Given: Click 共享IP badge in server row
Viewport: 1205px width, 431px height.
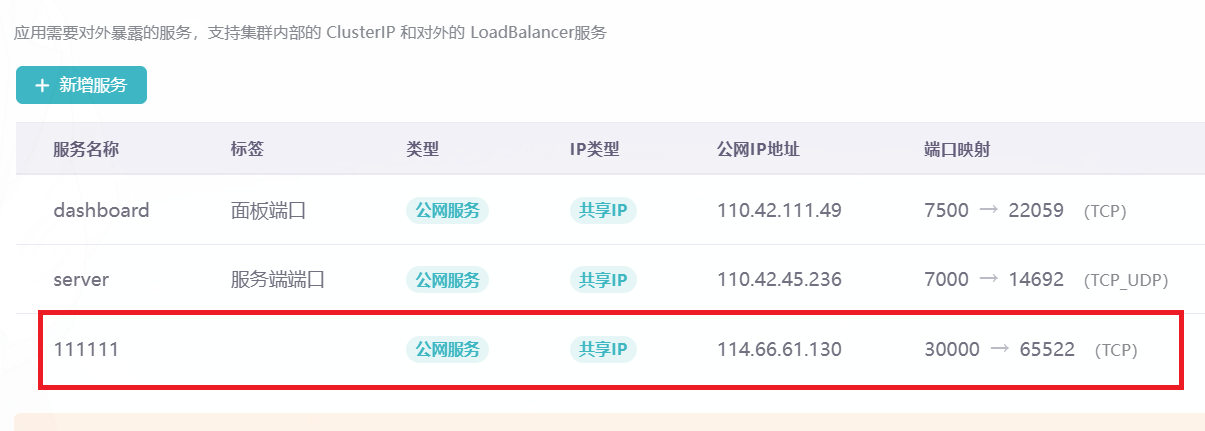Looking at the screenshot, I should coord(603,280).
